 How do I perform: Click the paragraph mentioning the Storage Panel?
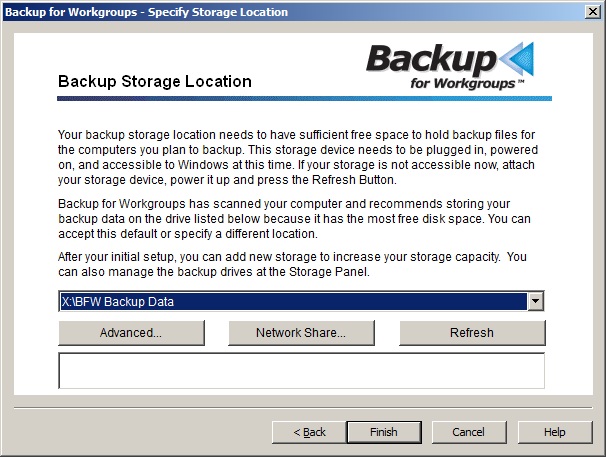[292, 264]
